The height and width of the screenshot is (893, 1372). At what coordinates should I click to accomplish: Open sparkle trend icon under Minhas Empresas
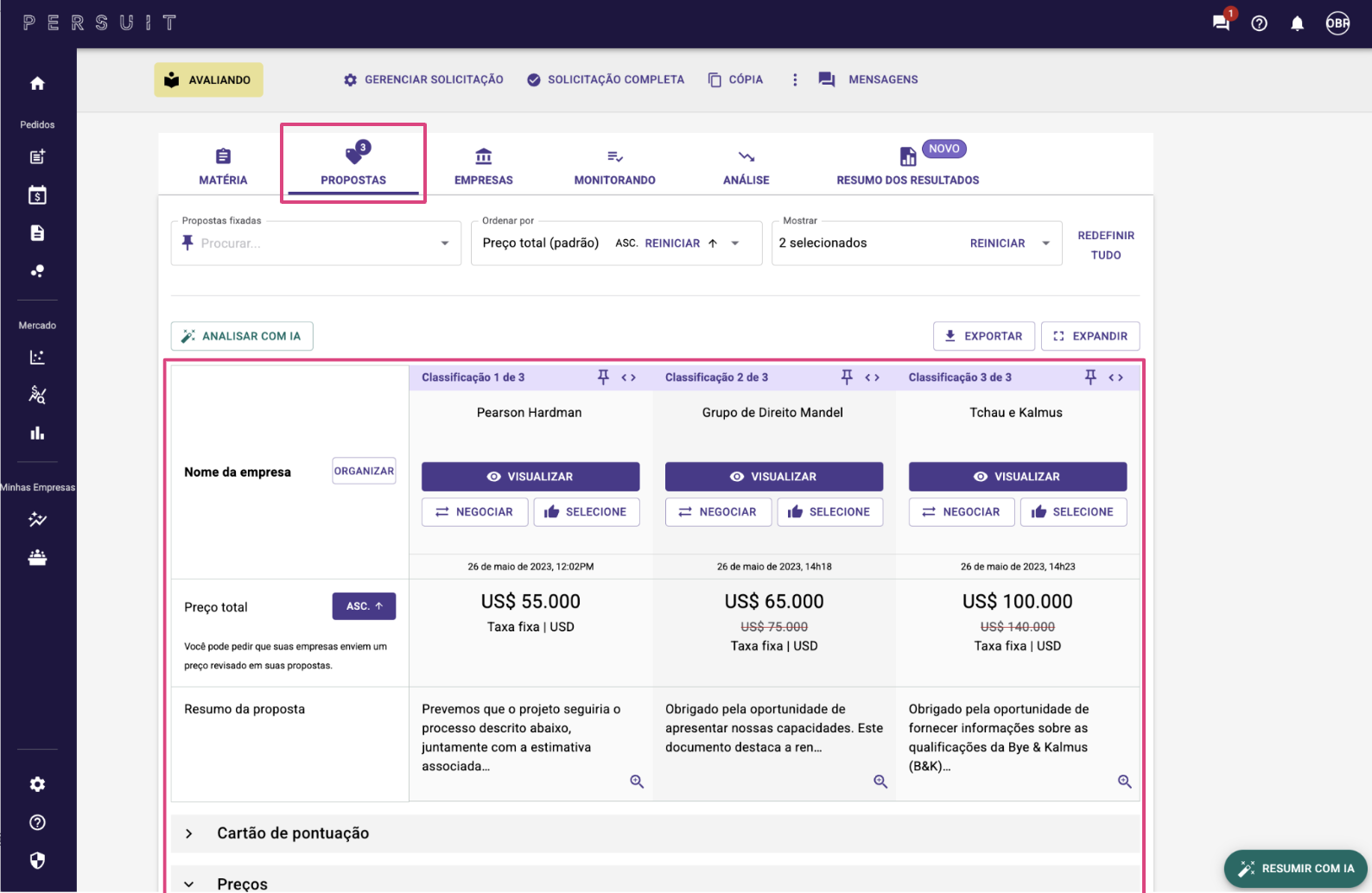tap(37, 519)
